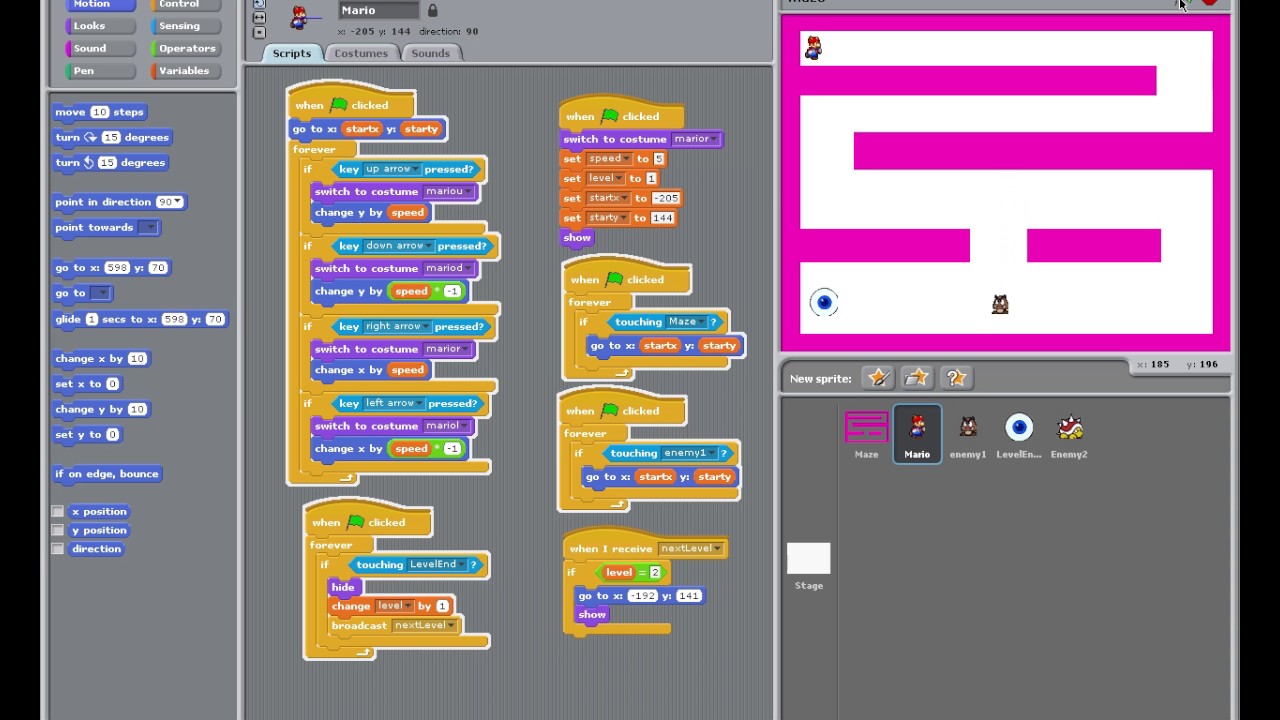Viewport: 1280px width, 720px height.
Task: Select the Mario sprite in the sprite list
Action: tap(917, 435)
